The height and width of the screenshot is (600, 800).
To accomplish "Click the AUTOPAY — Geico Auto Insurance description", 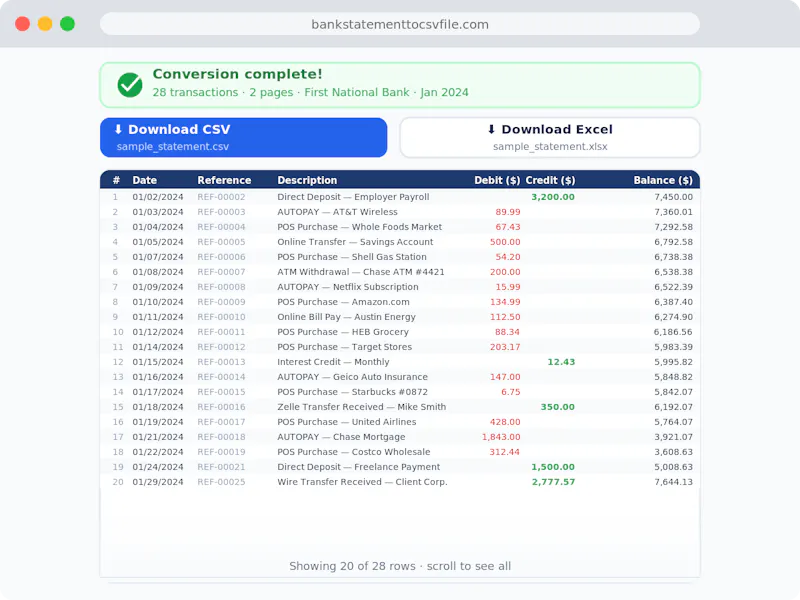I will [x=353, y=377].
